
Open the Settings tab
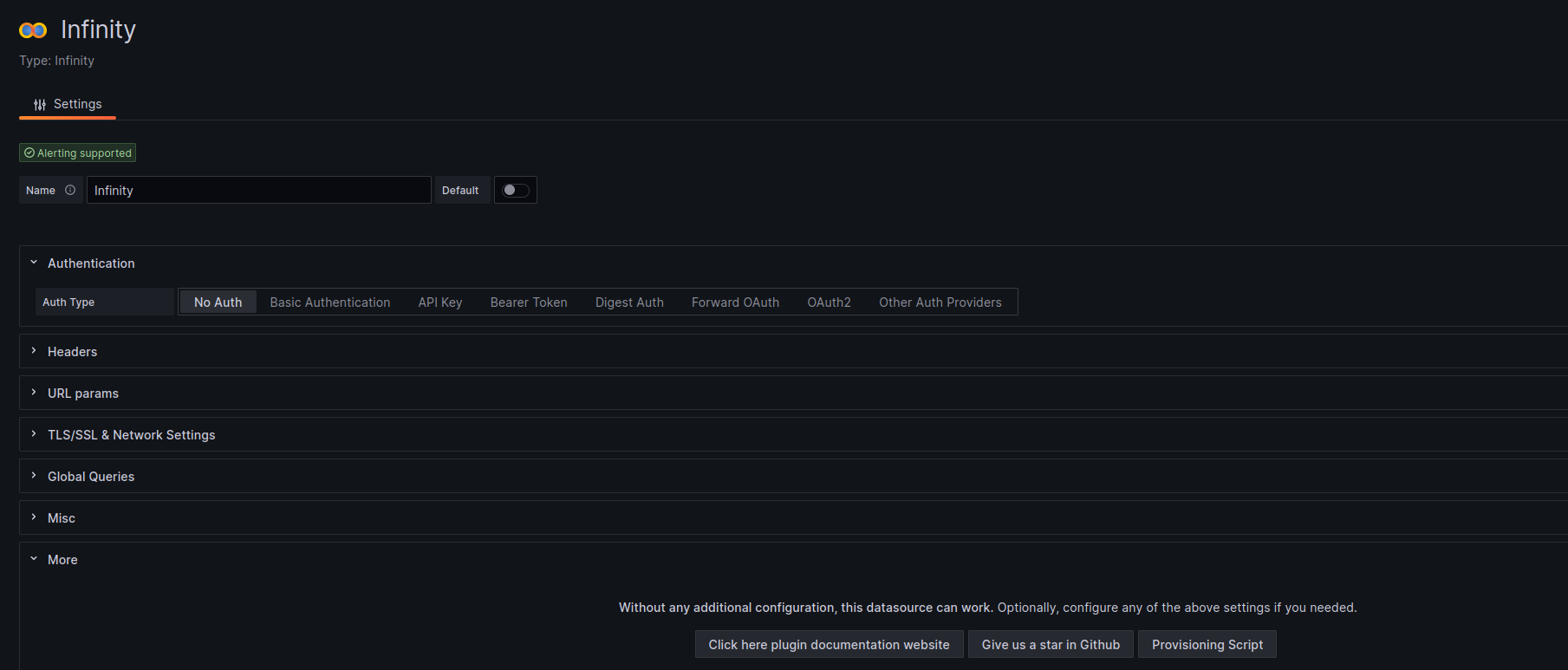(x=68, y=104)
